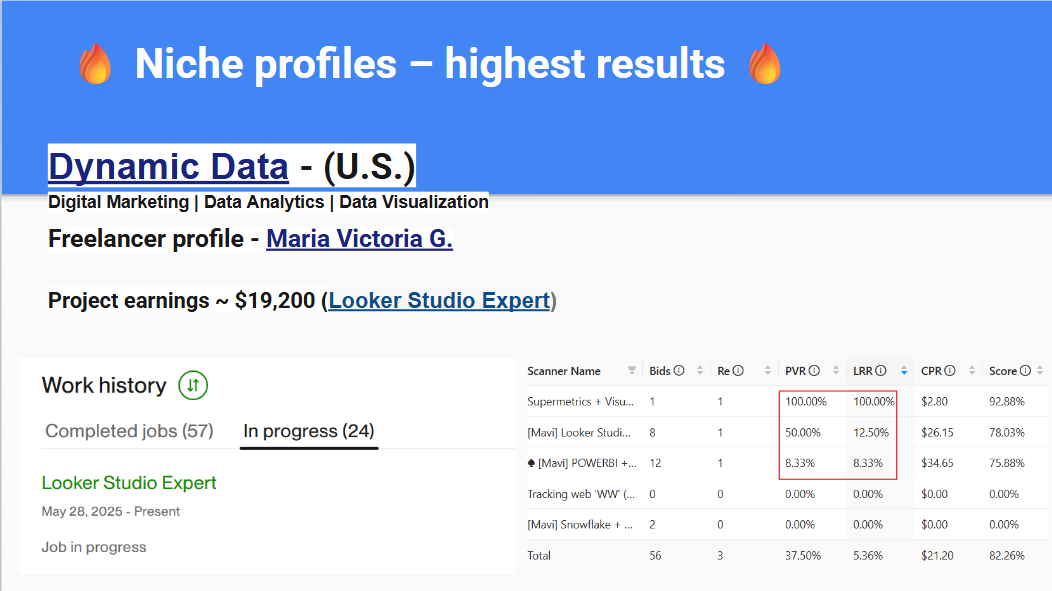Click the 56 total bids value
Viewport: 1052px width, 591px height.
point(655,555)
